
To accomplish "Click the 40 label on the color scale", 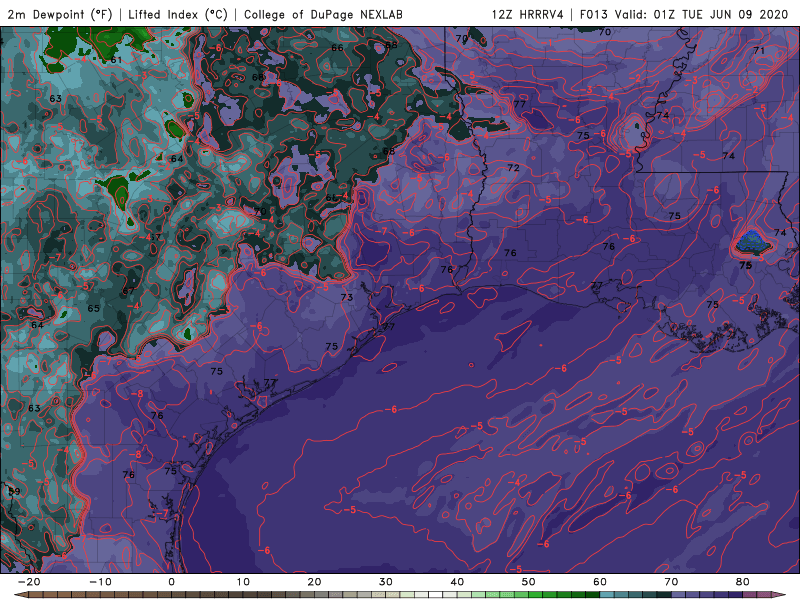I will click(457, 582).
